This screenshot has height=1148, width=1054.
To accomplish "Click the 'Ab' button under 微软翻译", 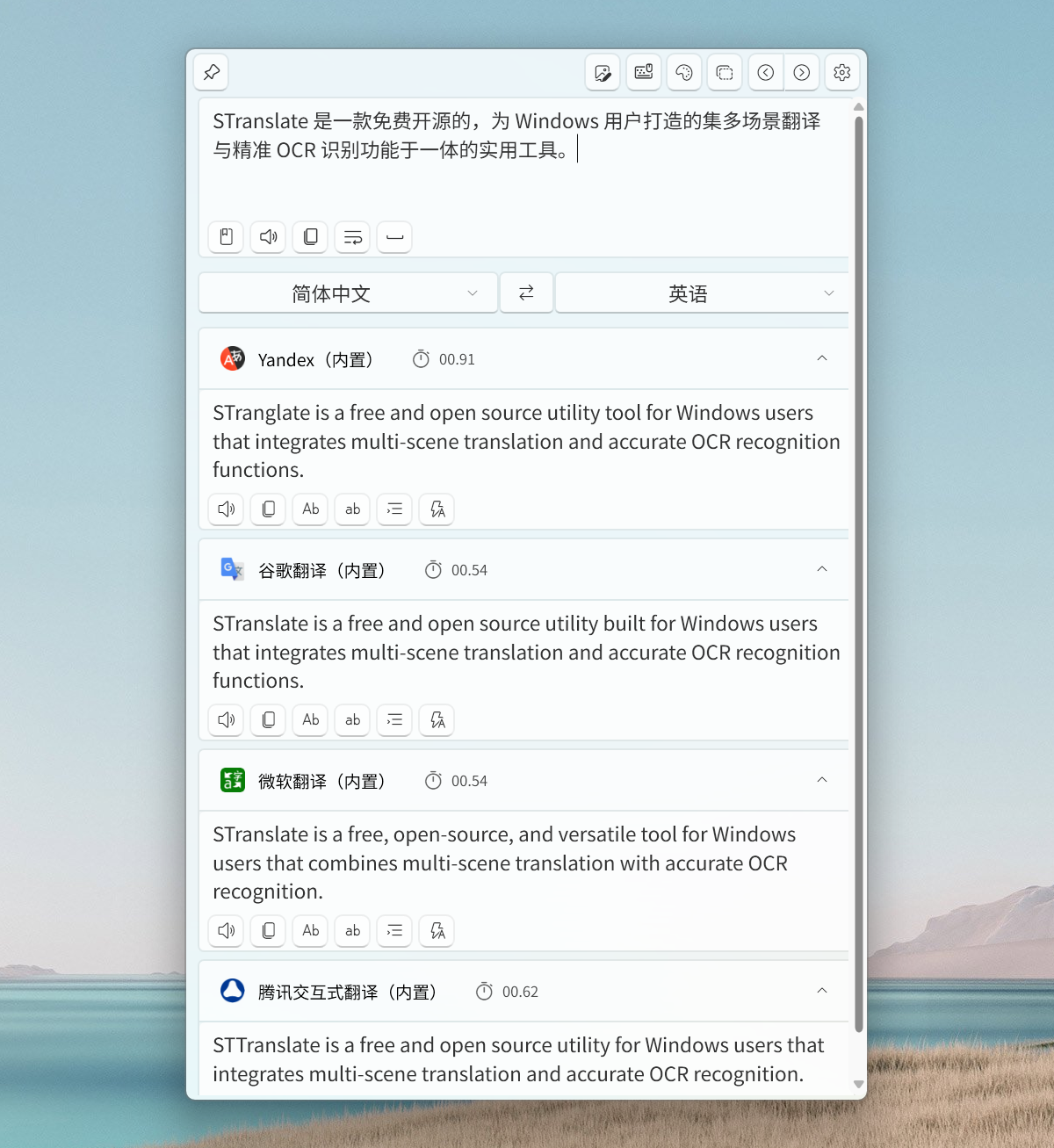I will pos(310,931).
